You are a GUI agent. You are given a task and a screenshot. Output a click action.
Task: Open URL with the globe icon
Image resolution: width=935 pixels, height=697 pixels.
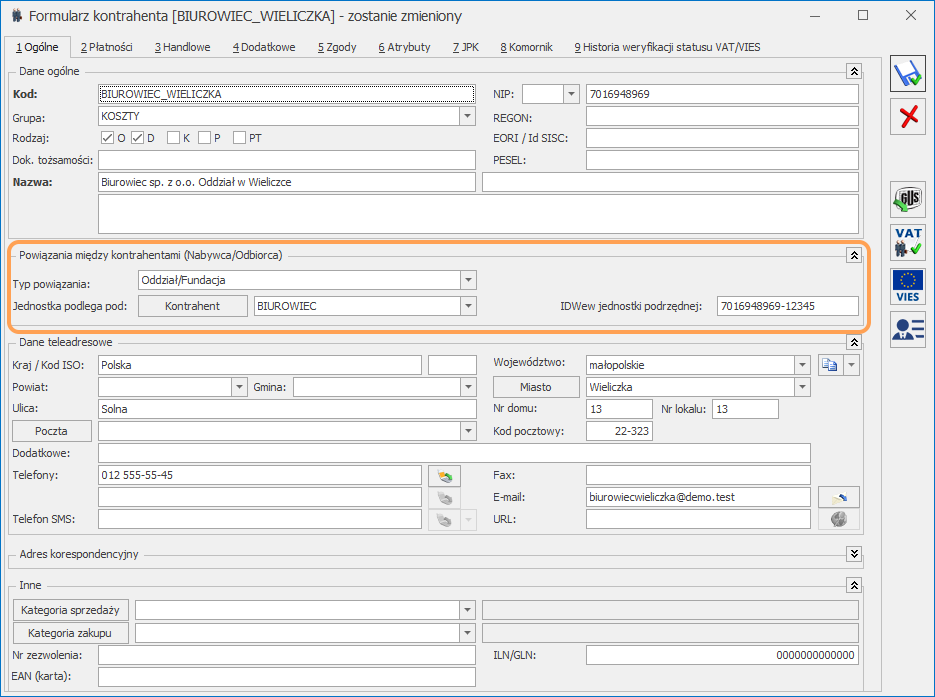coord(838,519)
